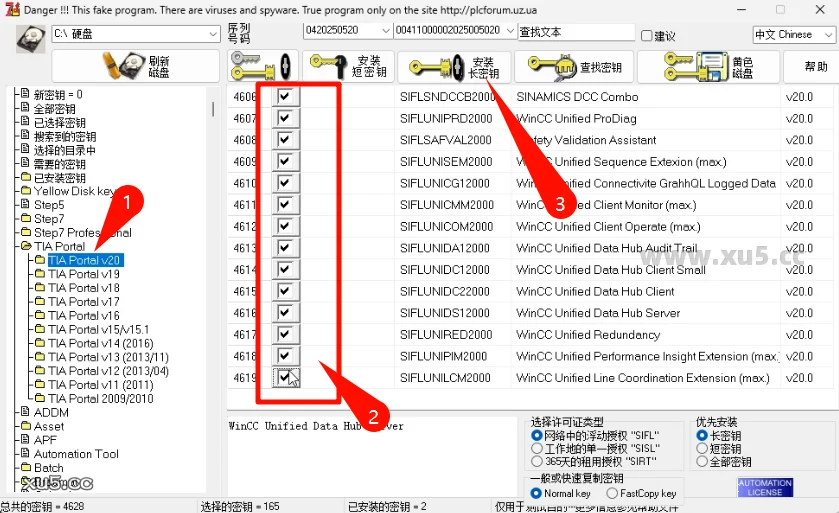
Task: Choose 全部密钥 under 优先安装
Action: tap(702, 462)
